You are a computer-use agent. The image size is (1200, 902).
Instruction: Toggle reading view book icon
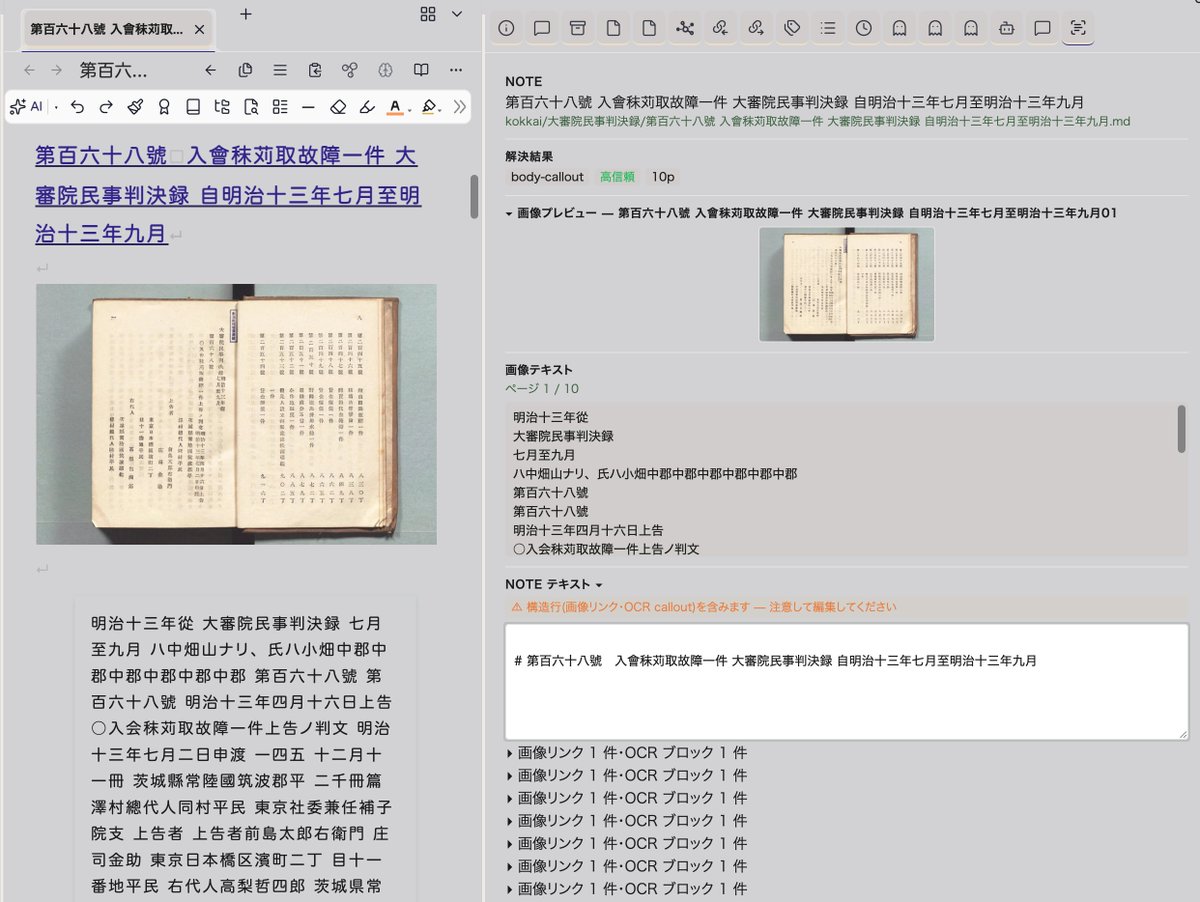coord(421,70)
